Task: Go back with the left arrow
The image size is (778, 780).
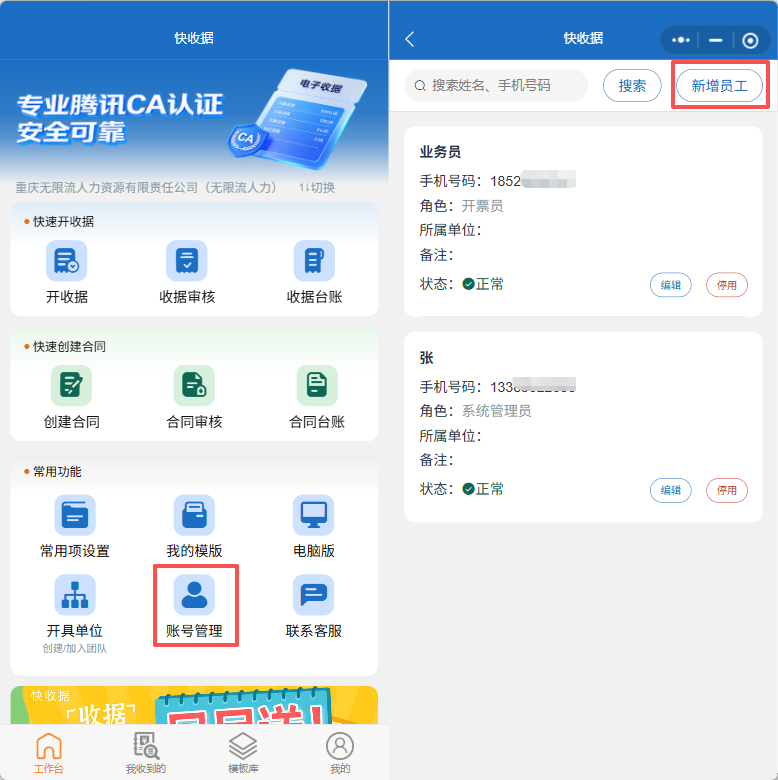Action: 410,39
